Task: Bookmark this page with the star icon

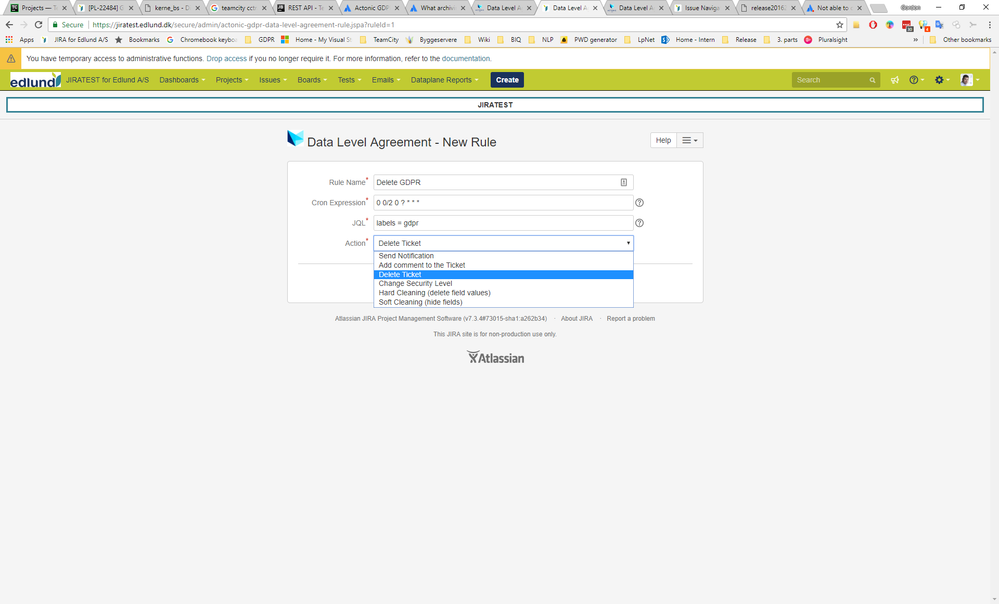Action: 840,25
